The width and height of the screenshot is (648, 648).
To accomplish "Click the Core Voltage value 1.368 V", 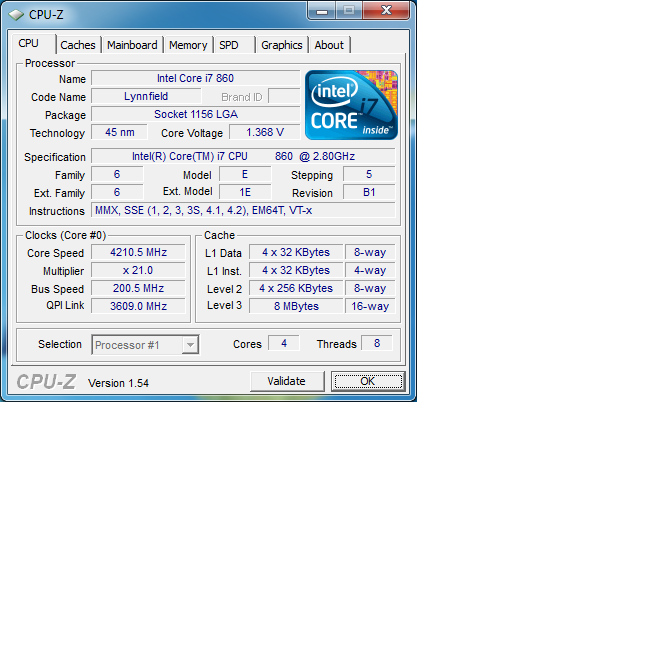I will coord(265,132).
